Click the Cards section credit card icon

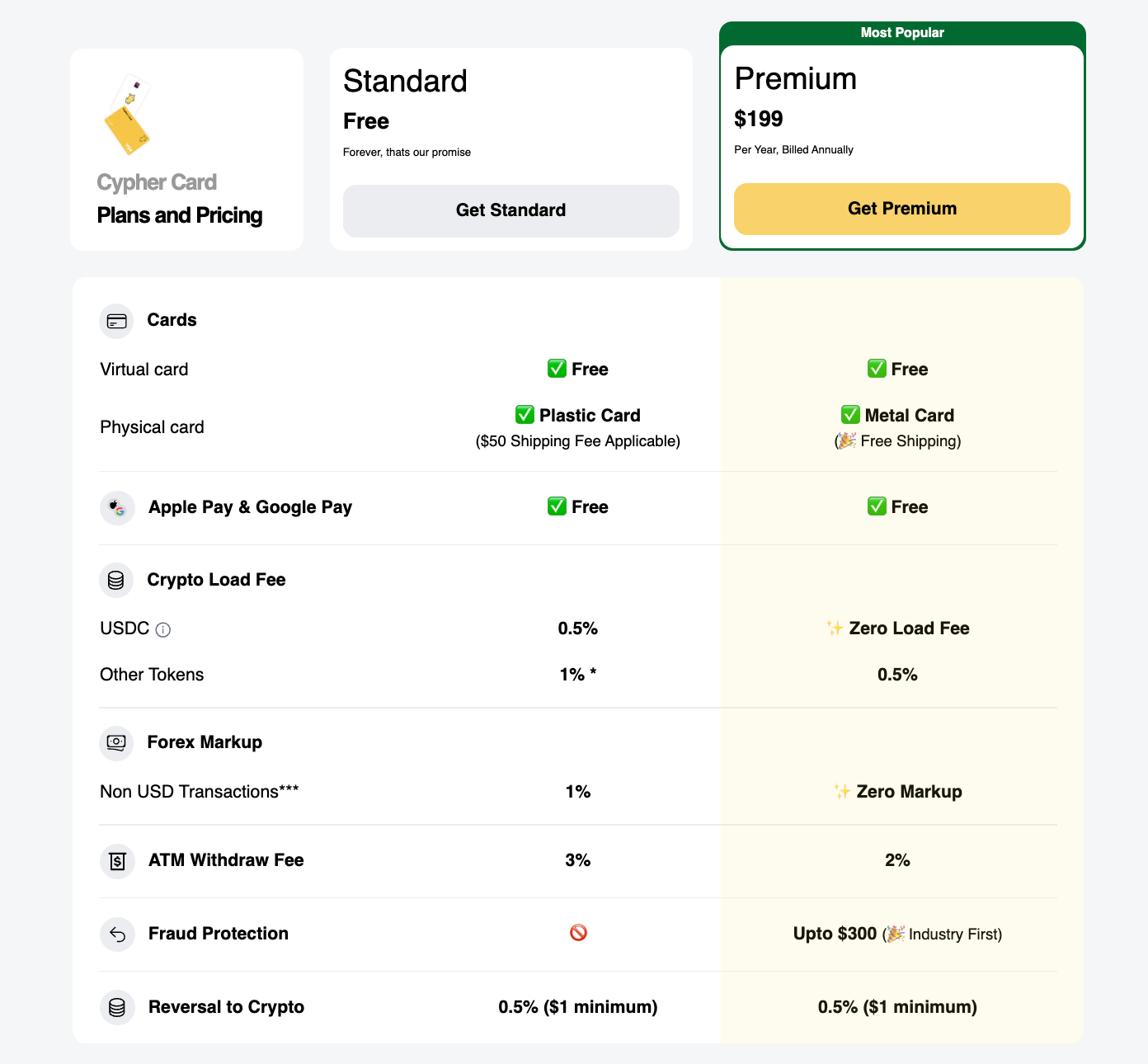tap(116, 321)
